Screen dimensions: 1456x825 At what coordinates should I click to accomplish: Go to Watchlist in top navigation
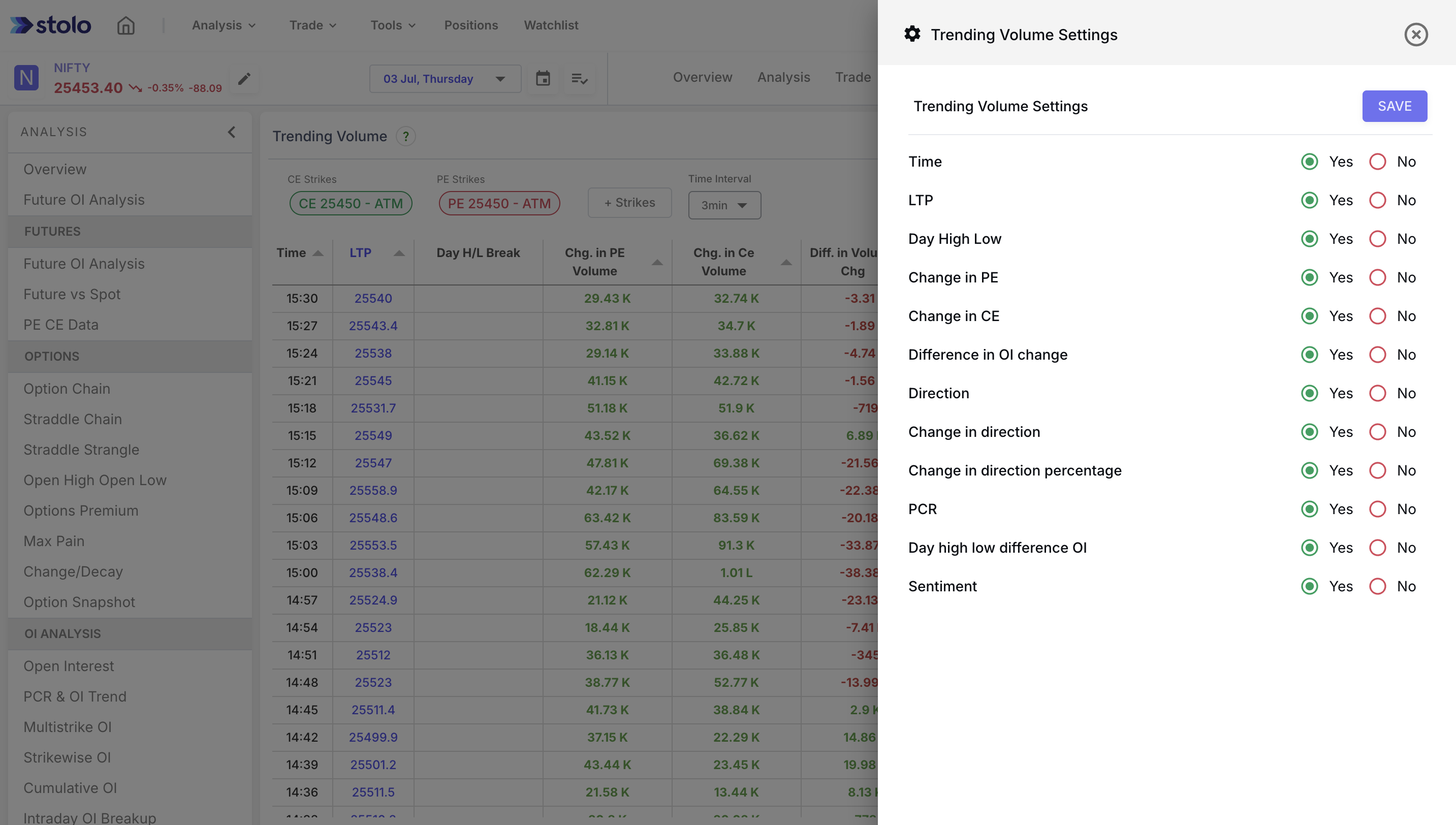(x=551, y=25)
